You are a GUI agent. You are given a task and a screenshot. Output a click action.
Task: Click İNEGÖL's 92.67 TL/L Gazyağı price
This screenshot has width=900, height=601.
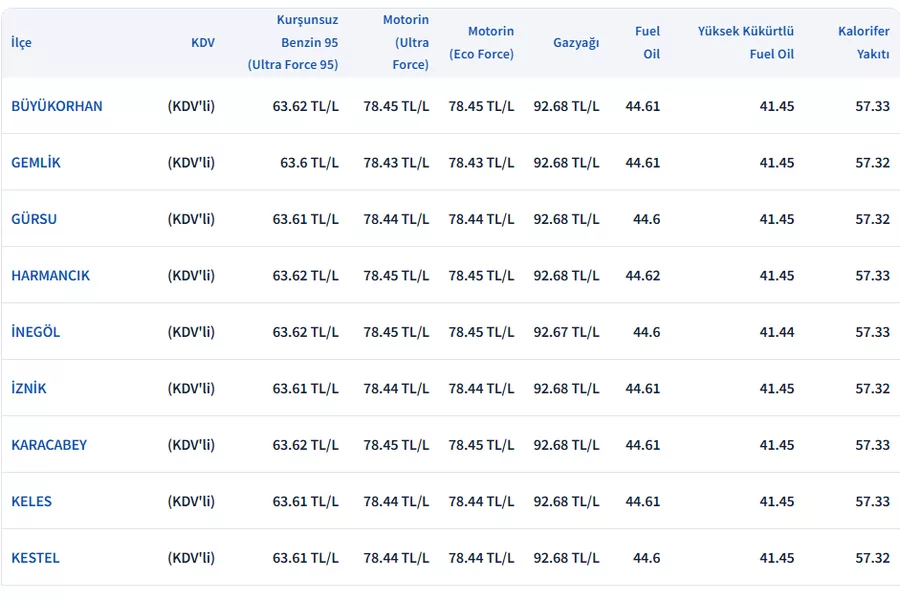click(x=566, y=332)
